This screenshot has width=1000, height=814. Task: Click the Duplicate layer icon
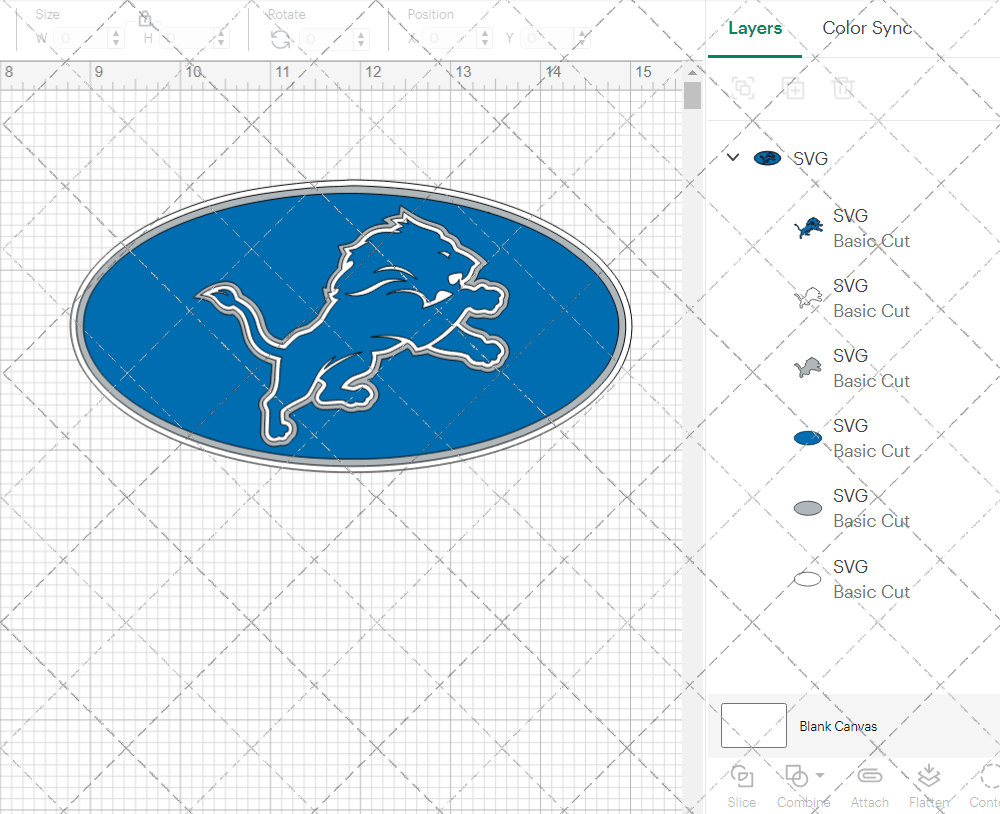click(794, 88)
